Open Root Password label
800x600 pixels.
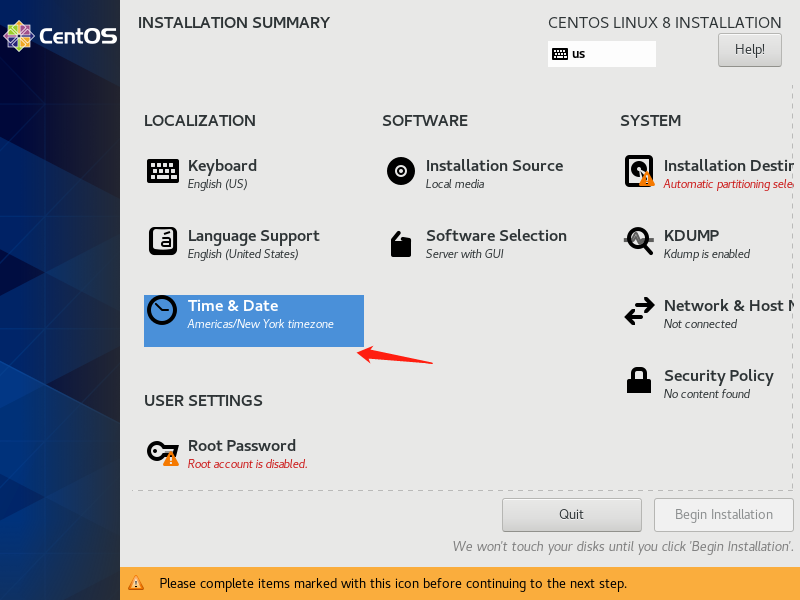coord(242,445)
